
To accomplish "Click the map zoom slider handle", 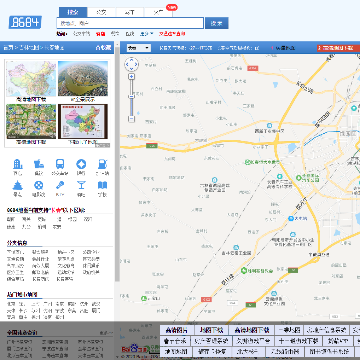I will point(132,96).
